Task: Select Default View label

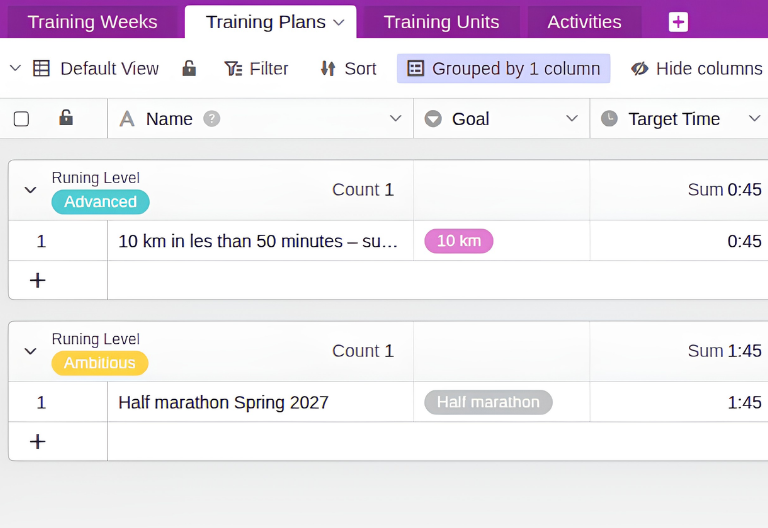Action: click(x=110, y=69)
